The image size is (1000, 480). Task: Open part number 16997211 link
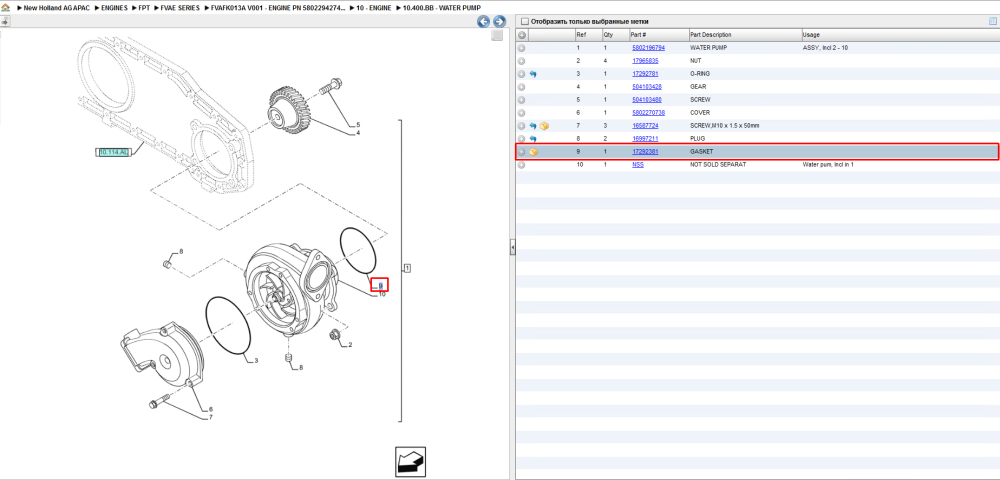[x=645, y=139]
